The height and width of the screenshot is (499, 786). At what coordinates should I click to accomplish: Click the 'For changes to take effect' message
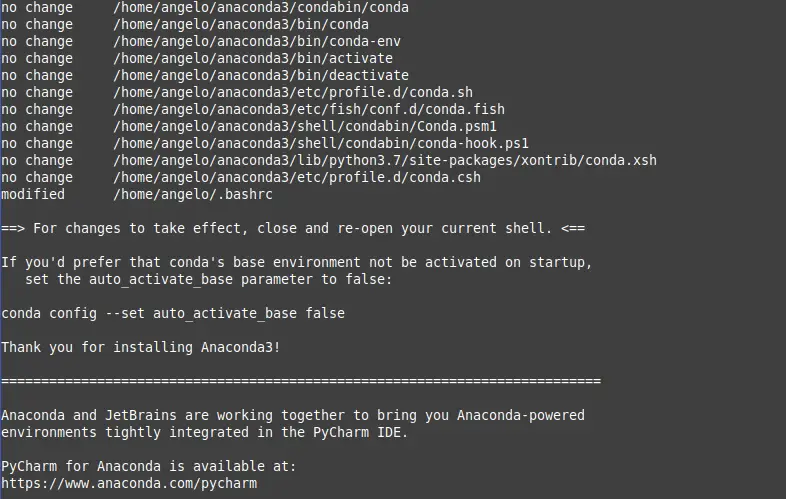tap(293, 229)
